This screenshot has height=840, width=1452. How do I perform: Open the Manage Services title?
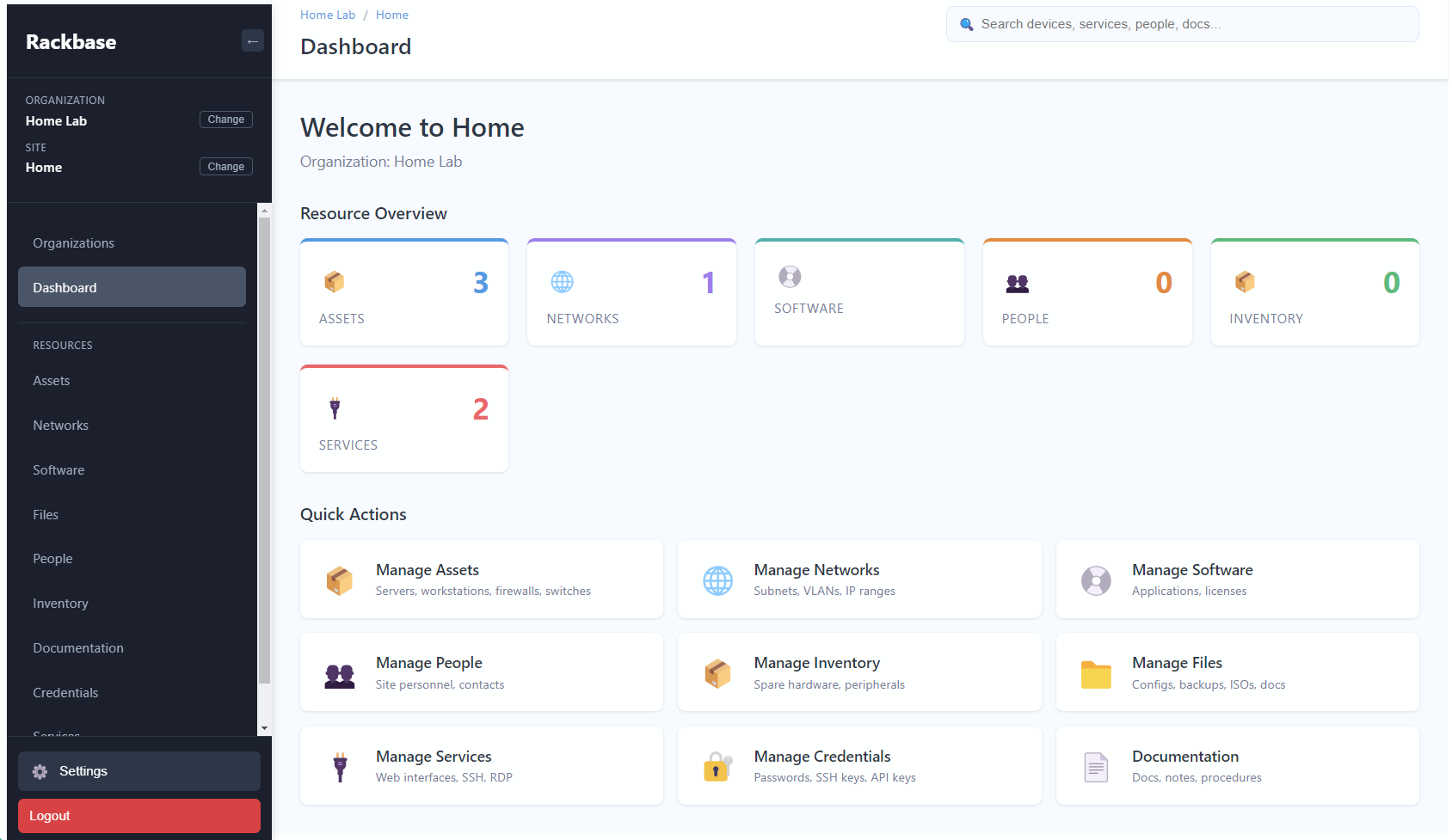click(434, 757)
